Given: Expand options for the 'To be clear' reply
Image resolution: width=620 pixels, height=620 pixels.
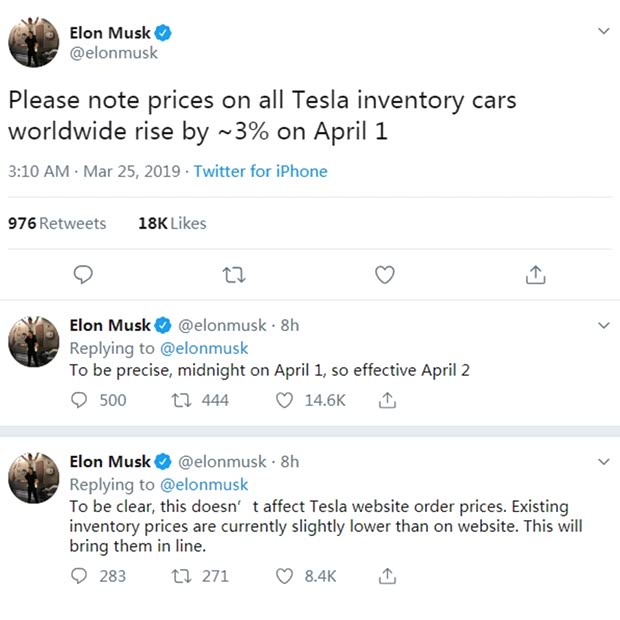Looking at the screenshot, I should click(x=602, y=461).
